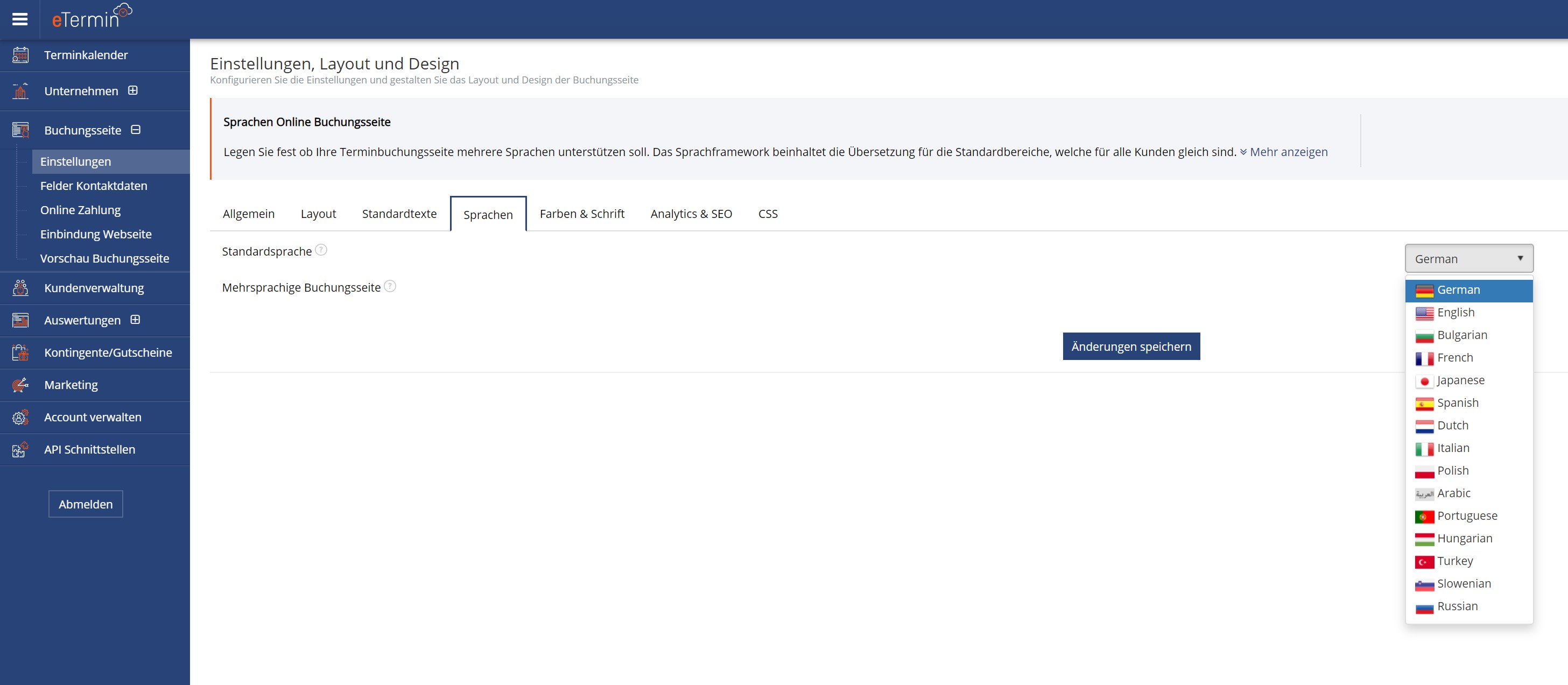Select Portuguese from the language list

pyautogui.click(x=1469, y=516)
